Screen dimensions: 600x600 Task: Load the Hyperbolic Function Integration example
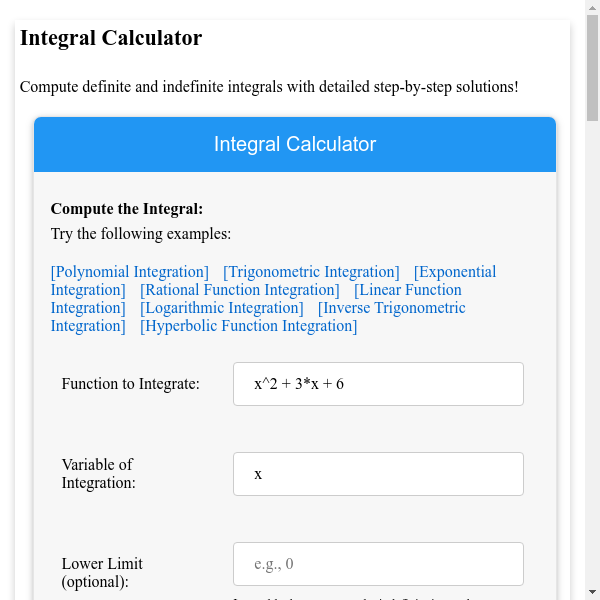click(249, 326)
